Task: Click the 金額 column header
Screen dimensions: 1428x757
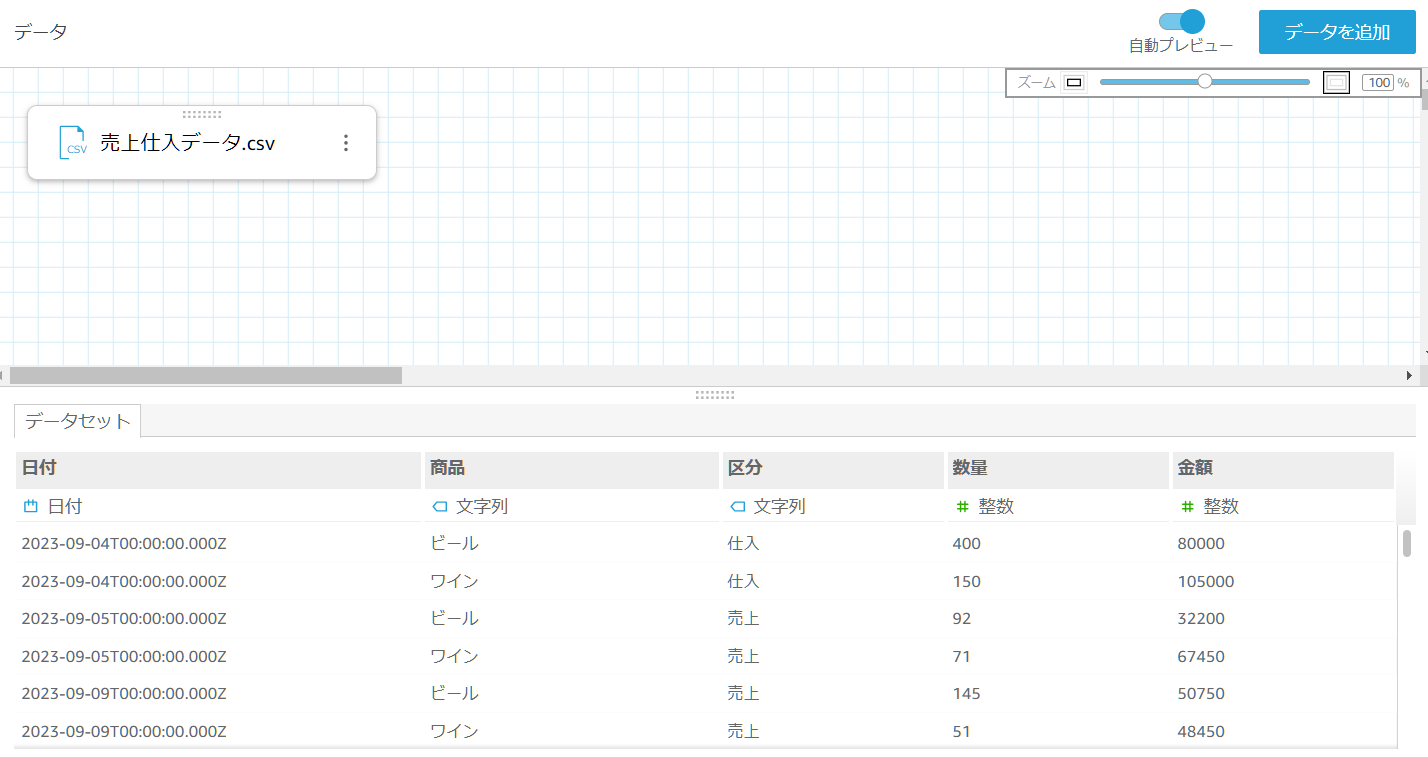Action: coord(1283,469)
